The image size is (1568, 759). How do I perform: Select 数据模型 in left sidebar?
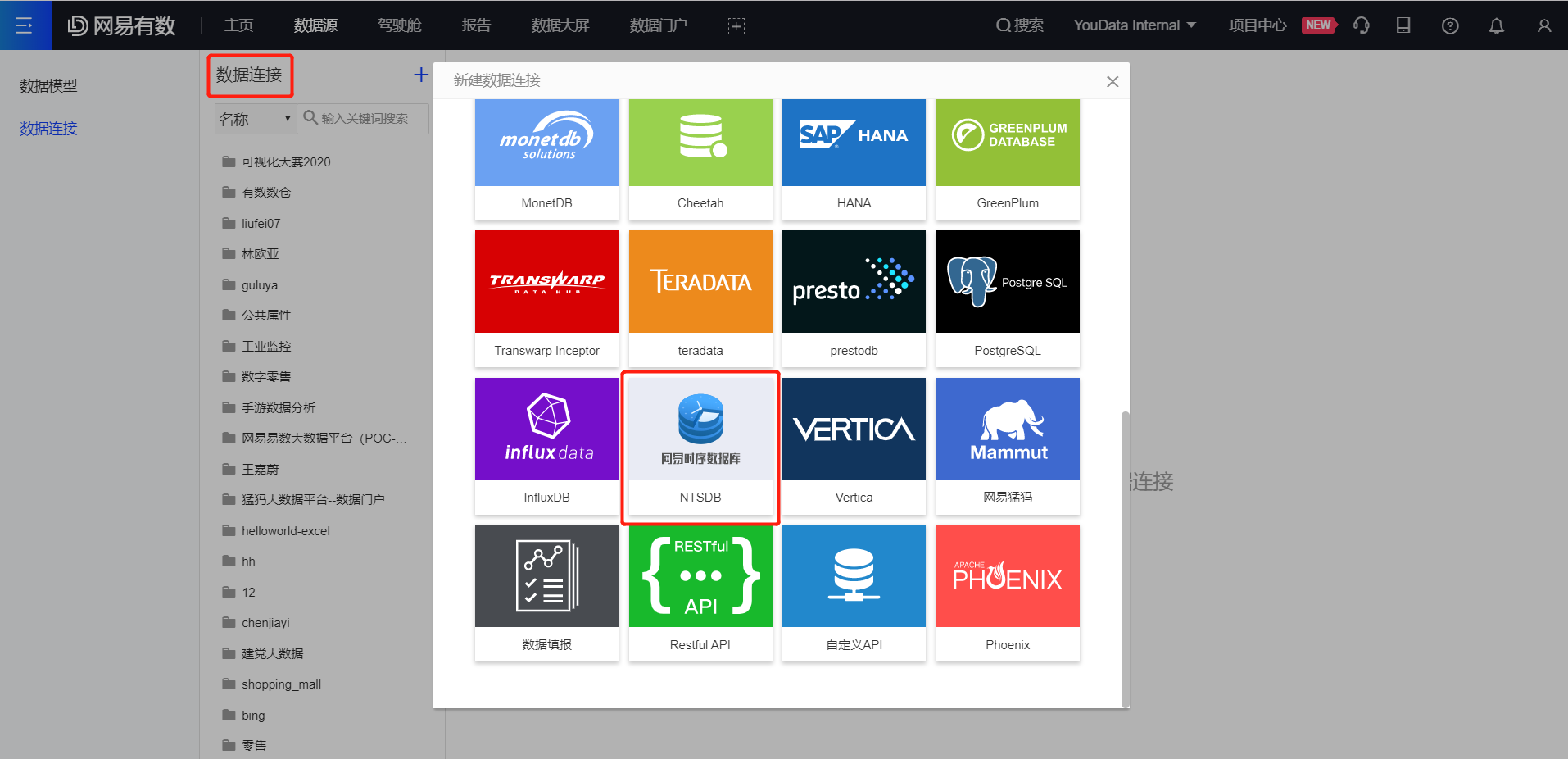tap(48, 85)
